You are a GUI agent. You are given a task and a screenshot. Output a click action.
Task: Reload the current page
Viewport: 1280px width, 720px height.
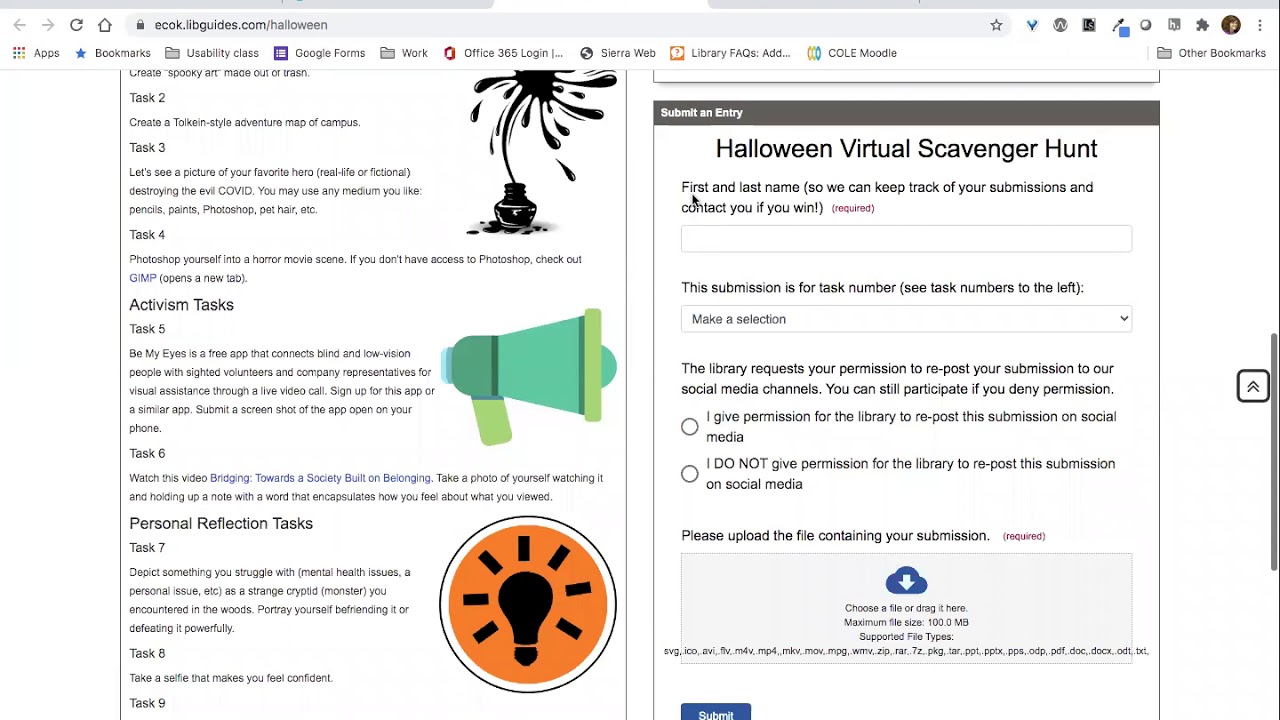[76, 25]
